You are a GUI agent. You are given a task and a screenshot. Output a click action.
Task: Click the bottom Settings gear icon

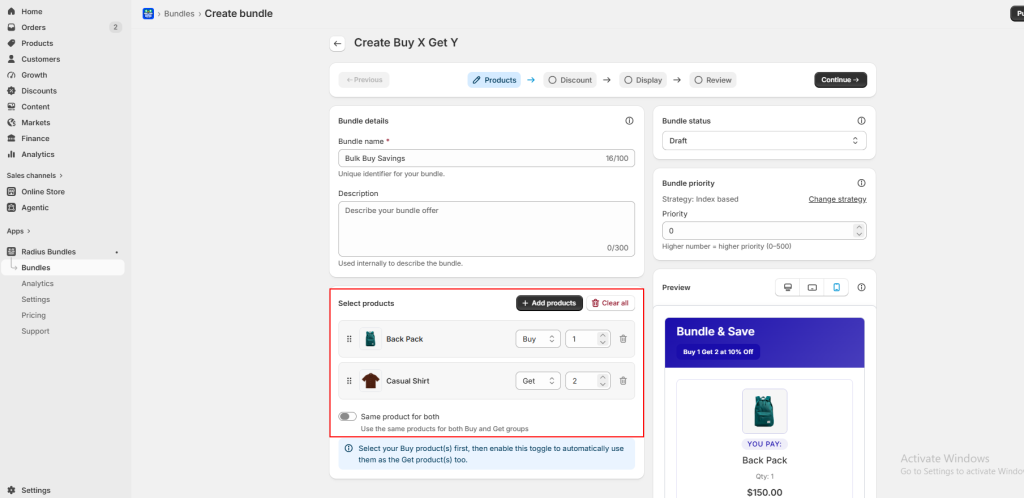click(11, 490)
